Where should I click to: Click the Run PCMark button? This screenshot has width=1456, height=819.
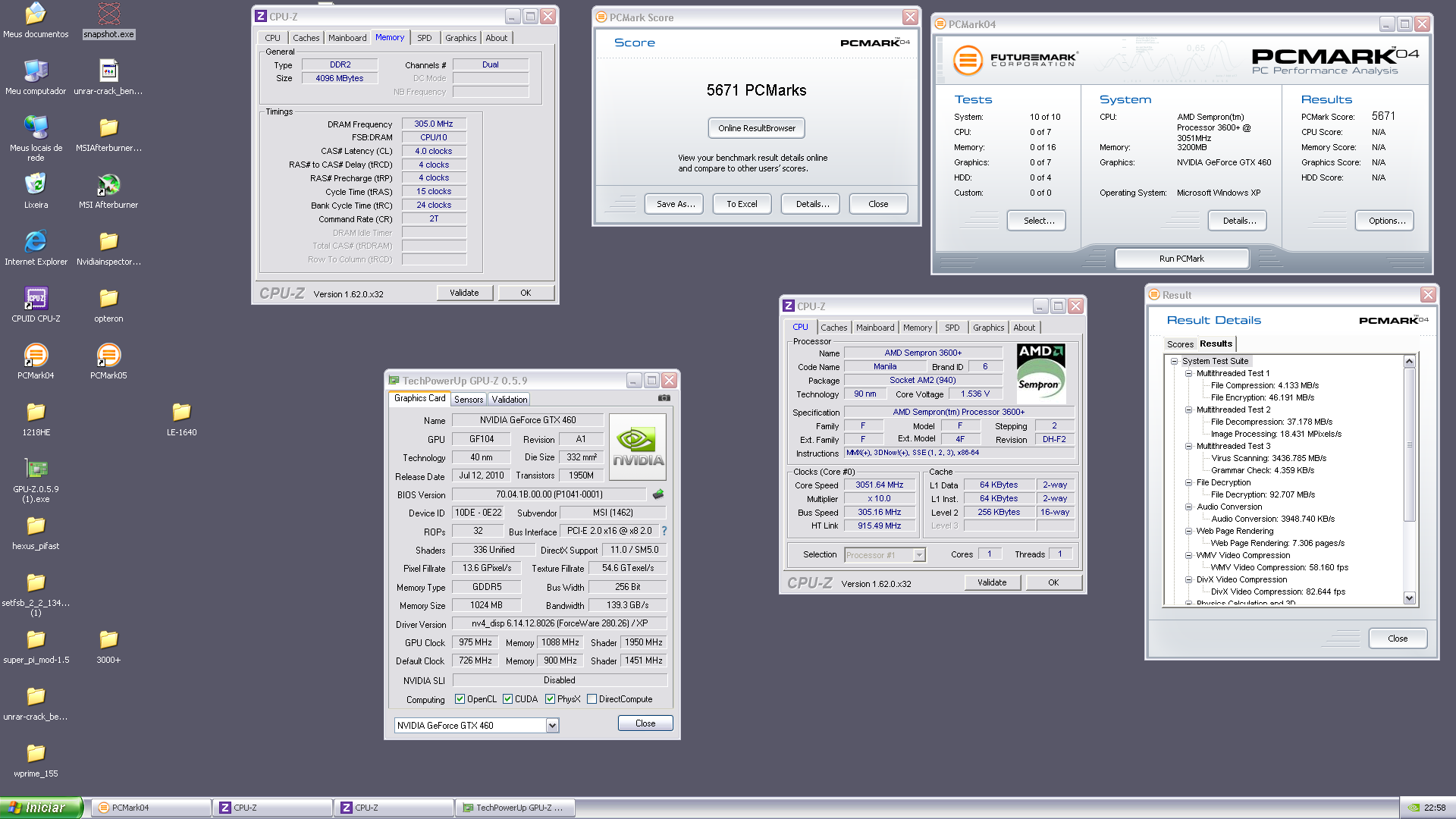1181,259
